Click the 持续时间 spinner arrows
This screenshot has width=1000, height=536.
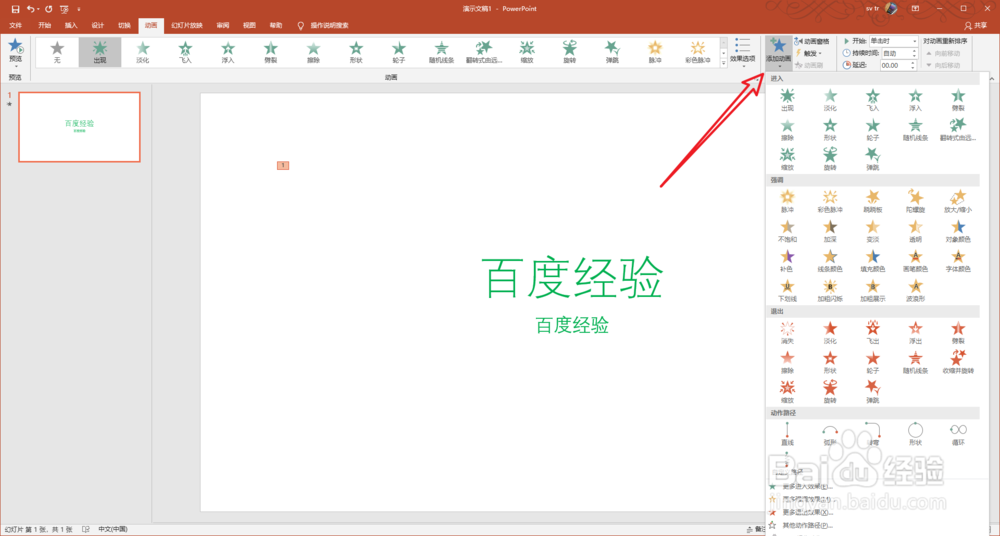[x=913, y=53]
